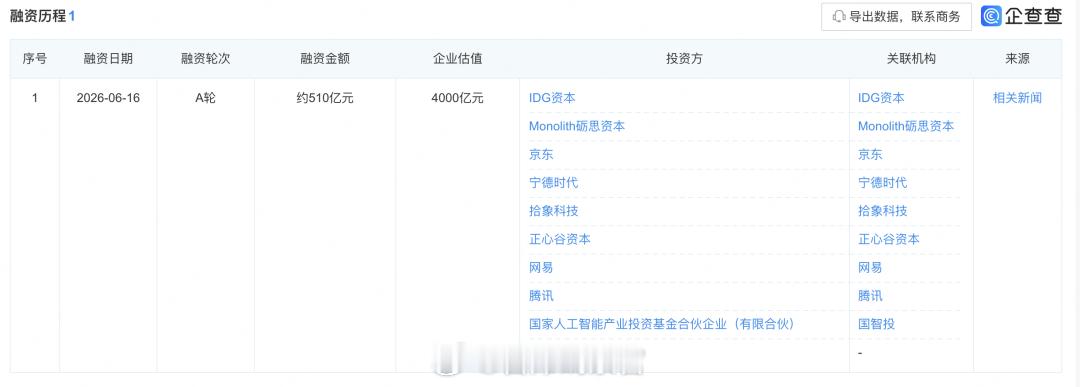Open 宁德时代 in the 投资方 column
The height and width of the screenshot is (387, 1080).
tap(553, 182)
